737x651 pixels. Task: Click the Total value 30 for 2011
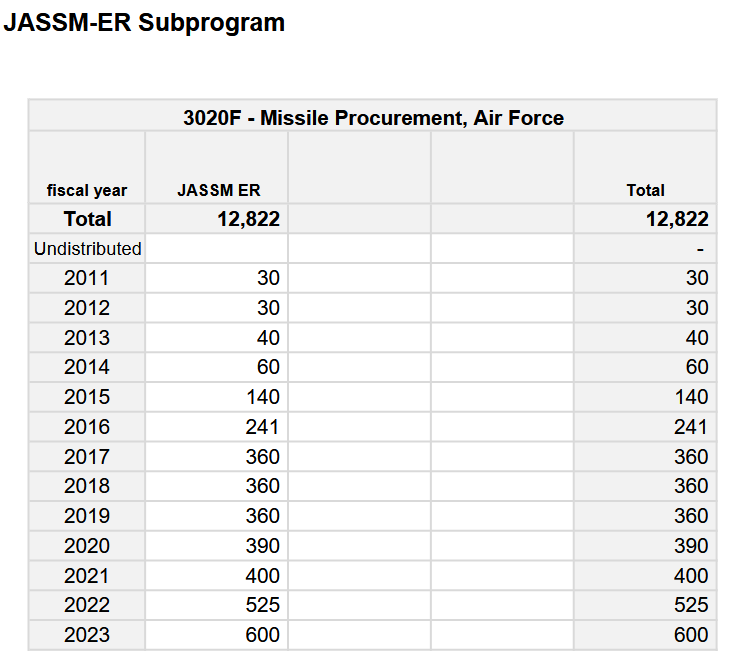click(x=697, y=278)
